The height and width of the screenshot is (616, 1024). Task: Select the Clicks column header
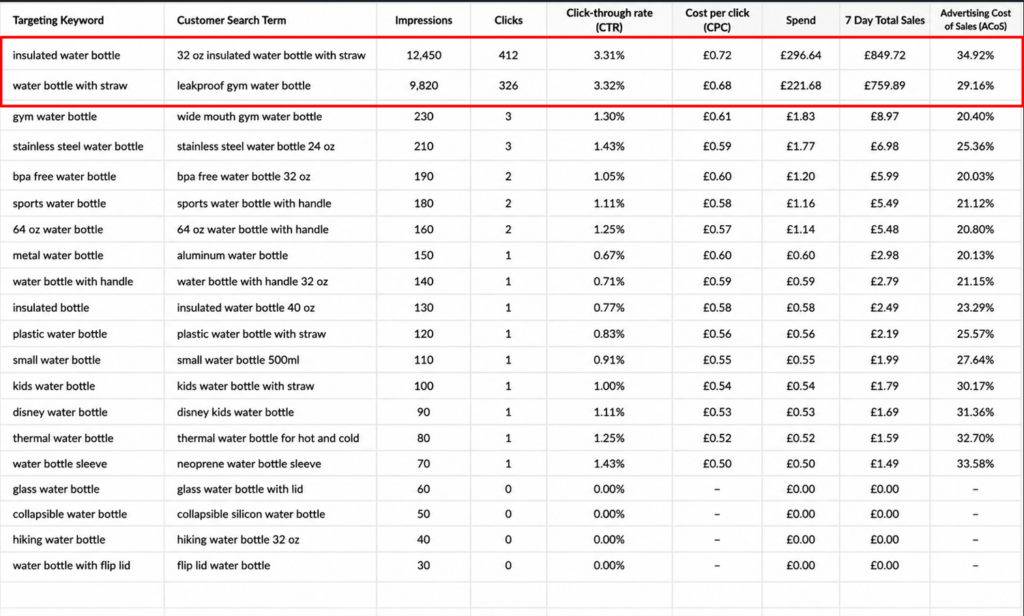click(508, 20)
